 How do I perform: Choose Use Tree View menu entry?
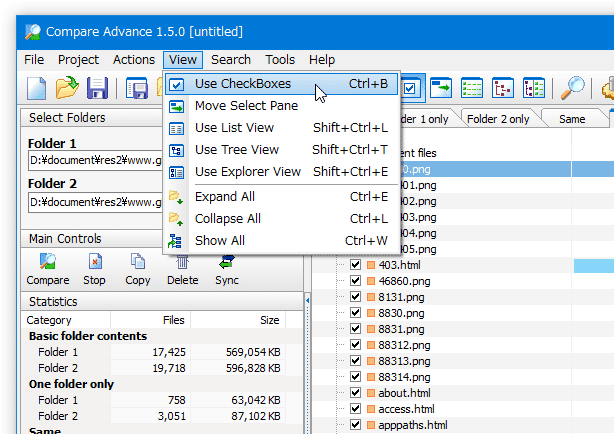pyautogui.click(x=281, y=150)
